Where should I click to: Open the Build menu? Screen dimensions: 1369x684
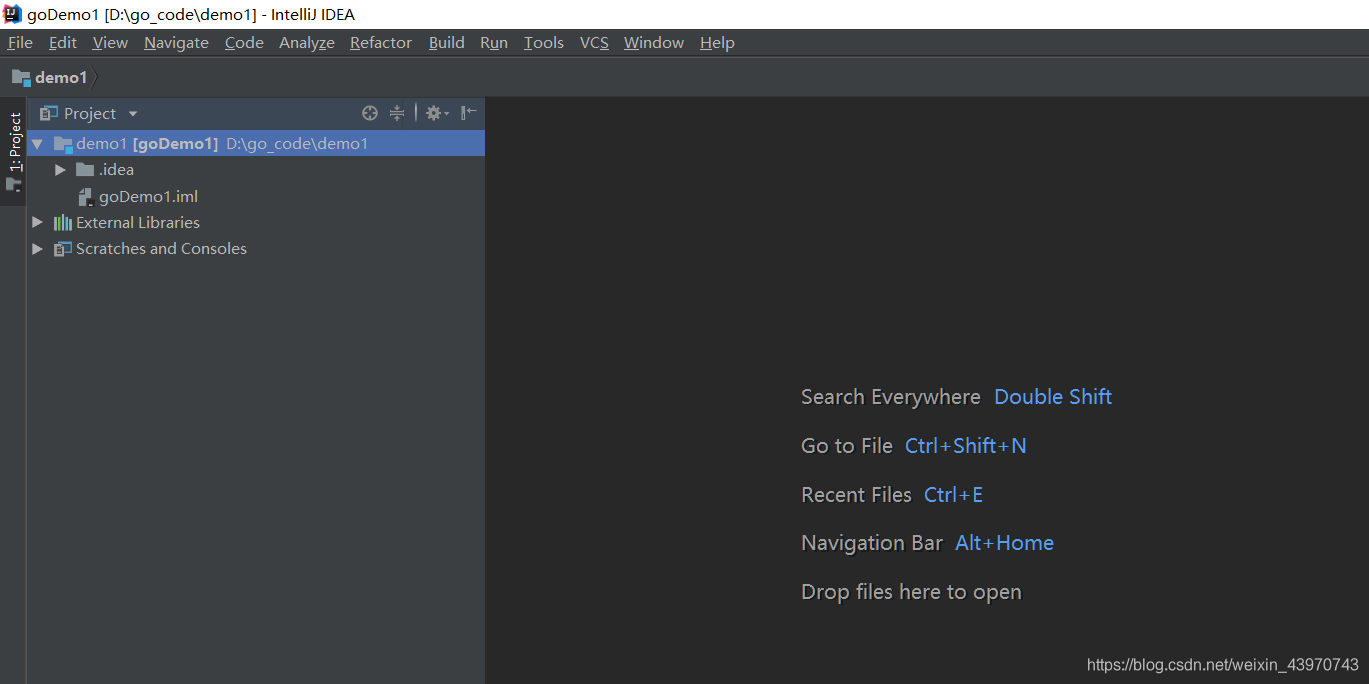[x=446, y=42]
